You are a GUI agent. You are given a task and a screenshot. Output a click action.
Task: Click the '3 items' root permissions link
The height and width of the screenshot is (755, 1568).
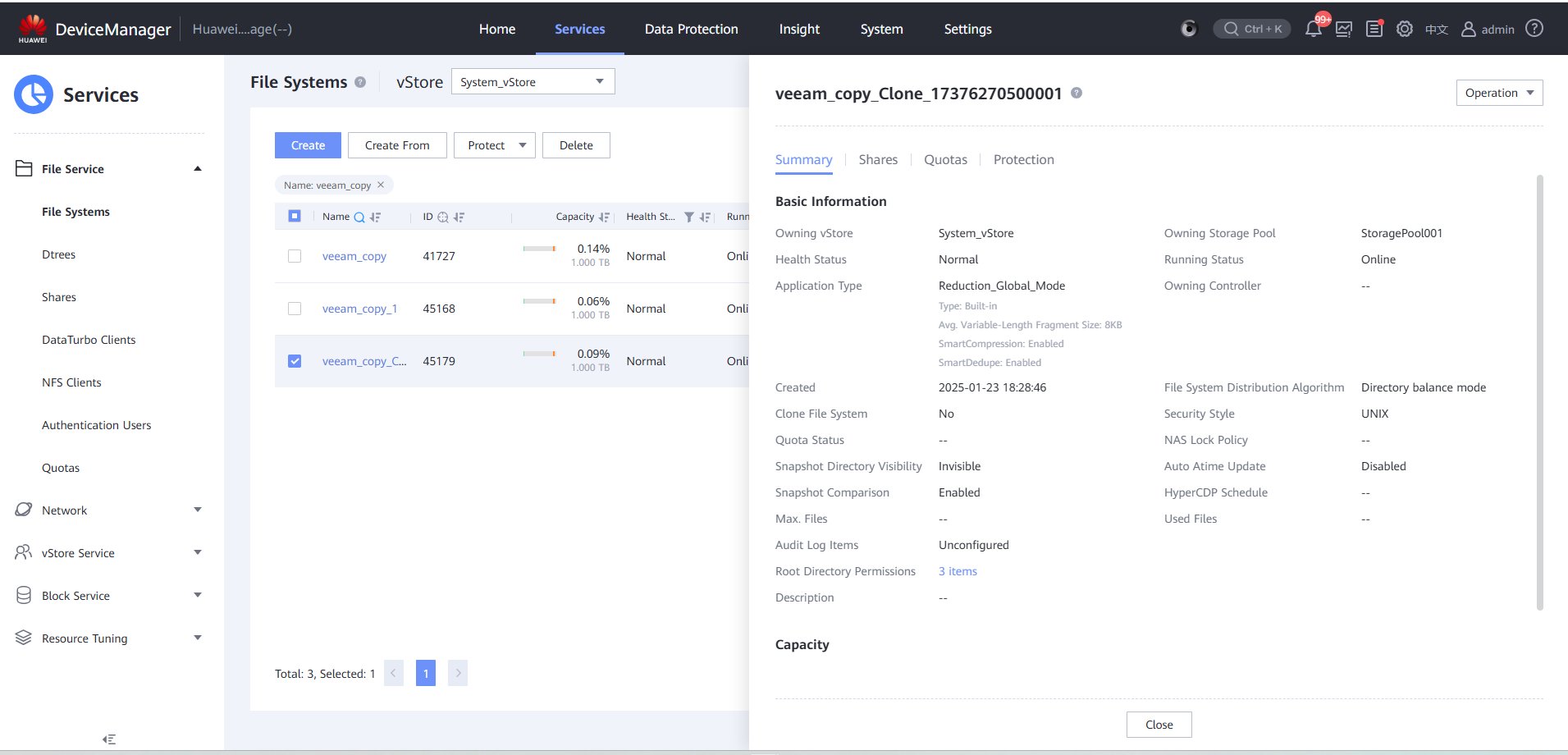(x=958, y=571)
